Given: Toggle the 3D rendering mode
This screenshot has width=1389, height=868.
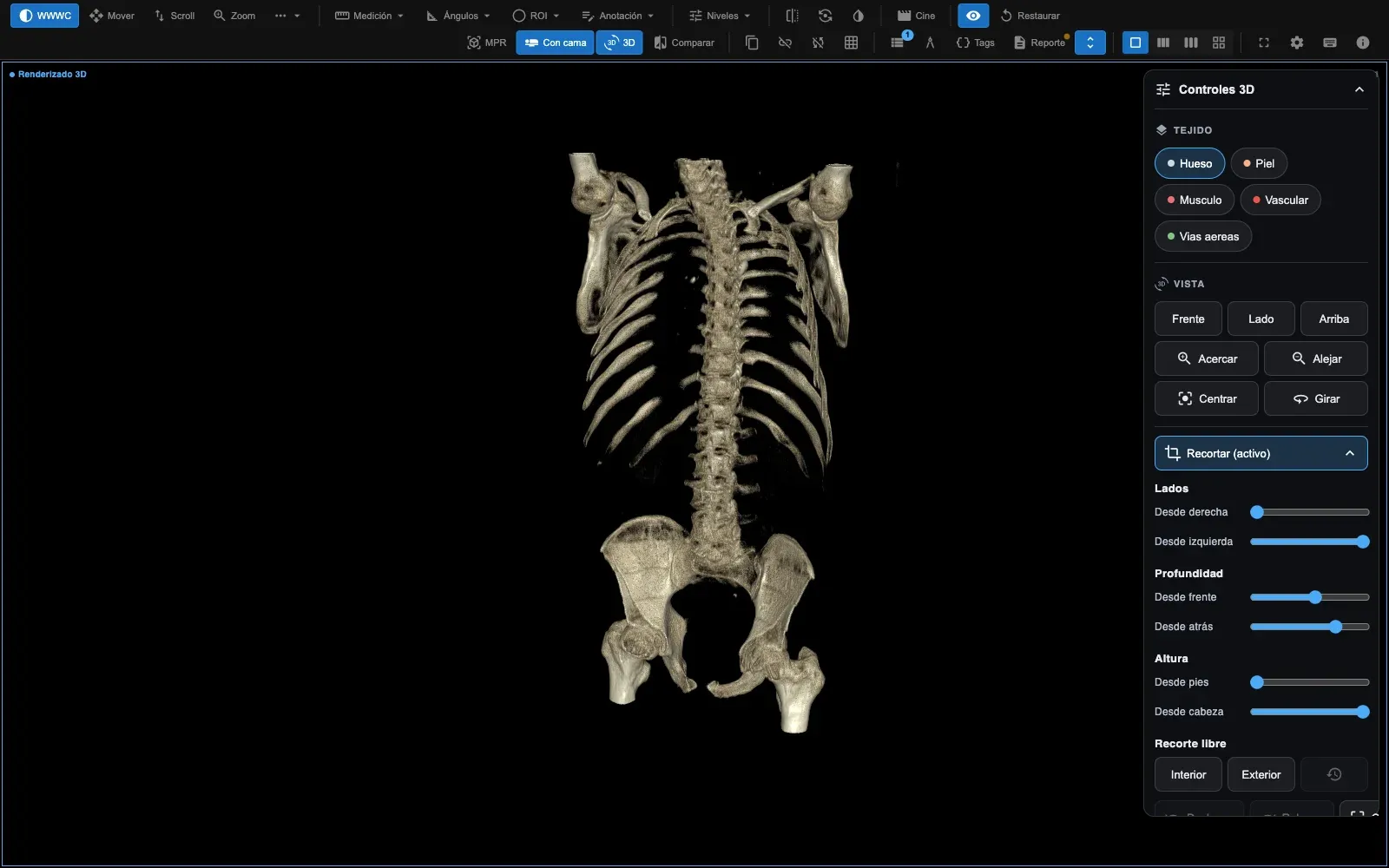Looking at the screenshot, I should pos(620,43).
